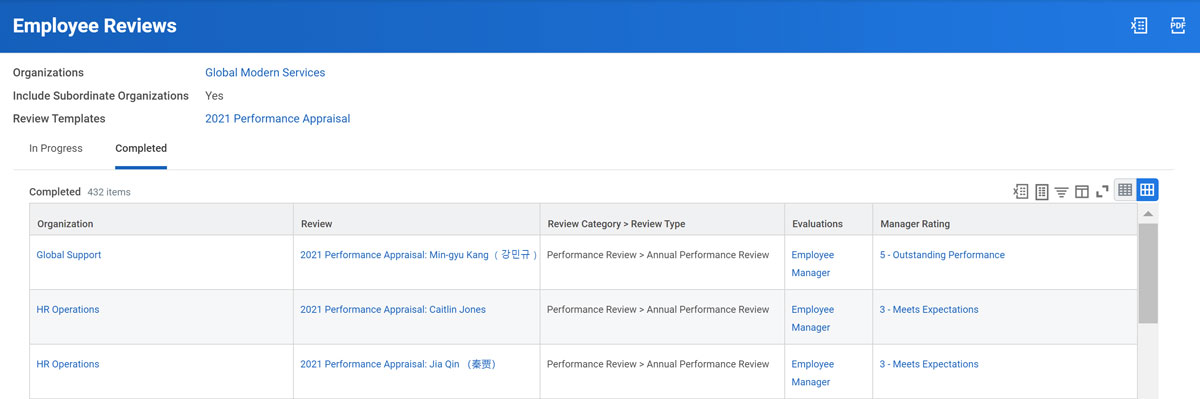Click Review Category > Review Type column header
Image resolution: width=1200 pixels, height=399 pixels.
coord(662,220)
